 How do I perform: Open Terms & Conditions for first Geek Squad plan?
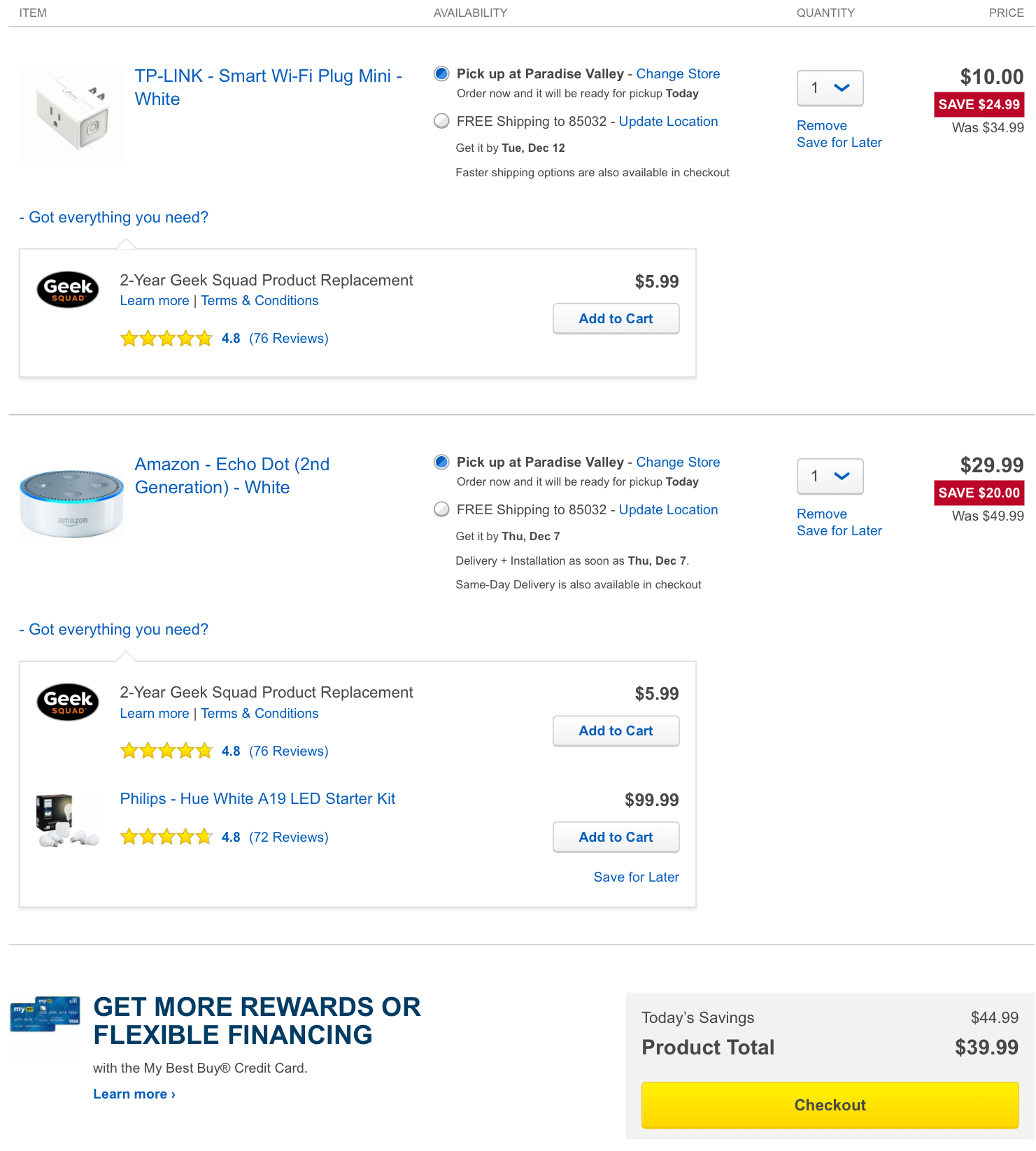click(x=260, y=301)
